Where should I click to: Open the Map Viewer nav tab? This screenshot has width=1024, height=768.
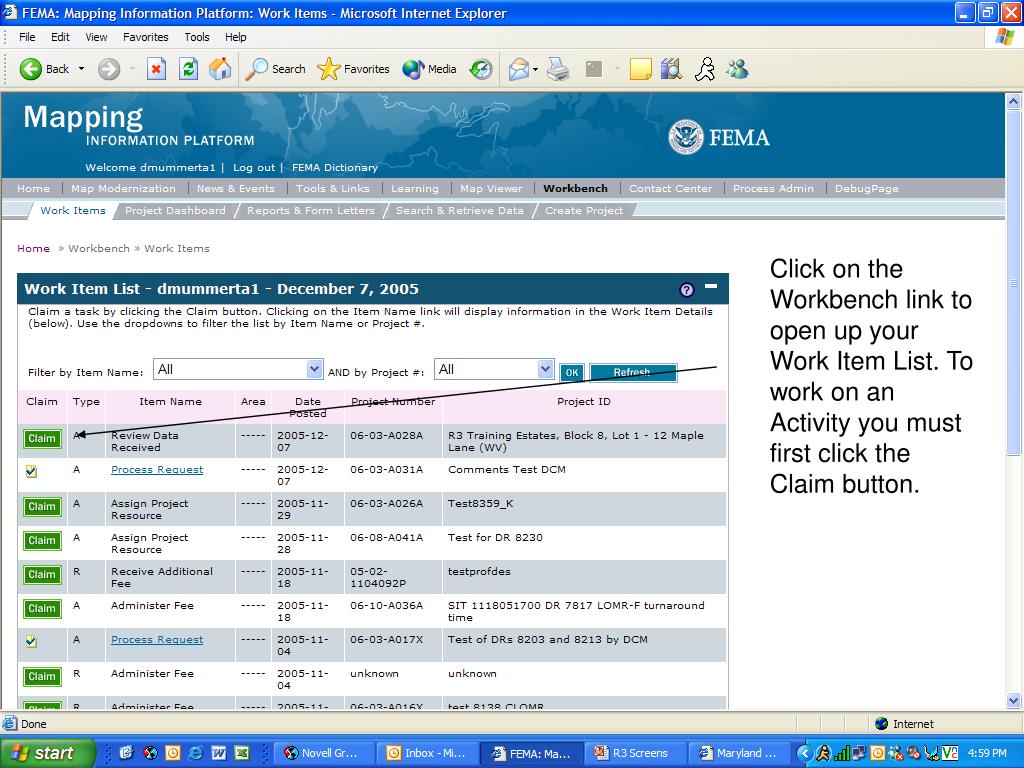pos(491,188)
